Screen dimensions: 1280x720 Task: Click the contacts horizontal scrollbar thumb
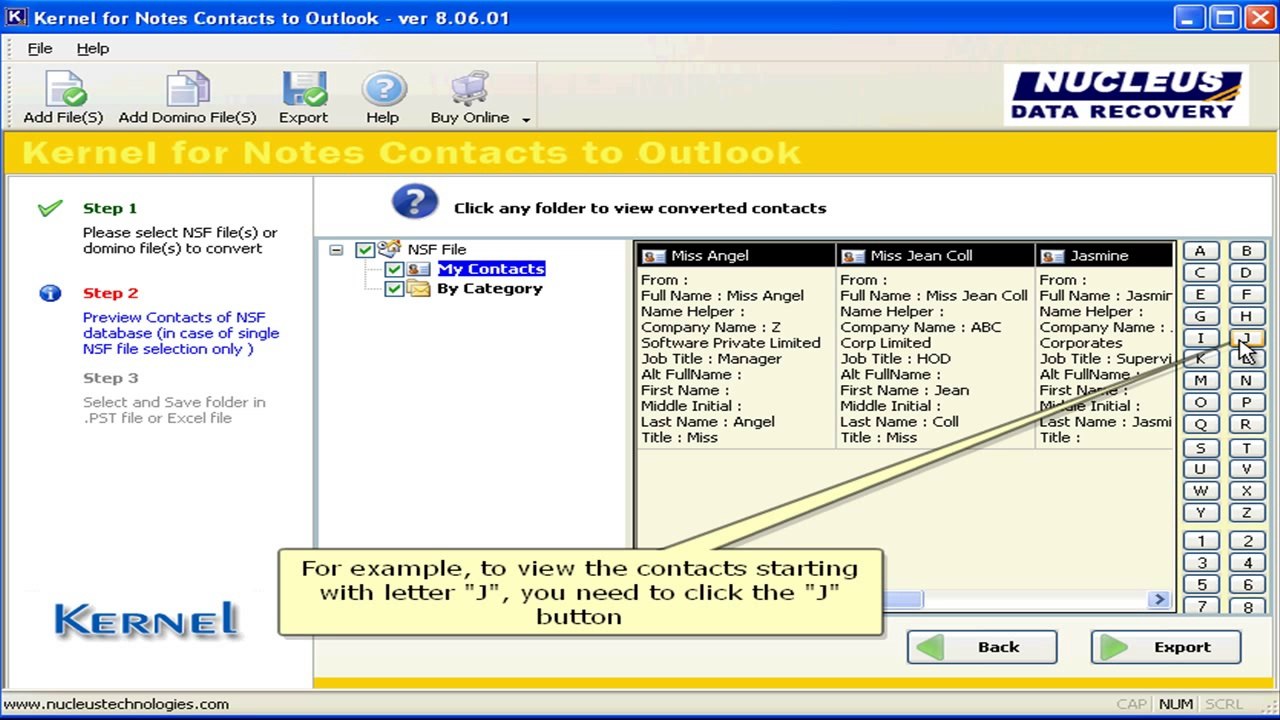click(903, 600)
